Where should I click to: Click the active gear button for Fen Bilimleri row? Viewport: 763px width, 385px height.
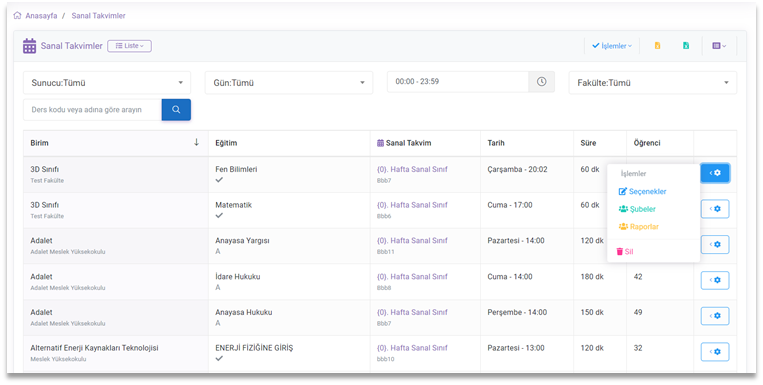click(715, 173)
